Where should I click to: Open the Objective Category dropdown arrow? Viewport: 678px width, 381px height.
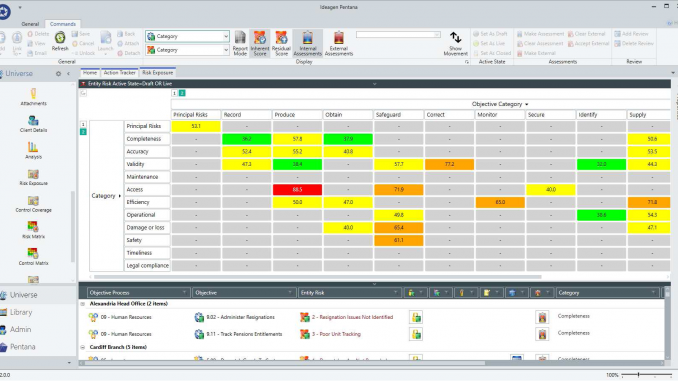(527, 104)
